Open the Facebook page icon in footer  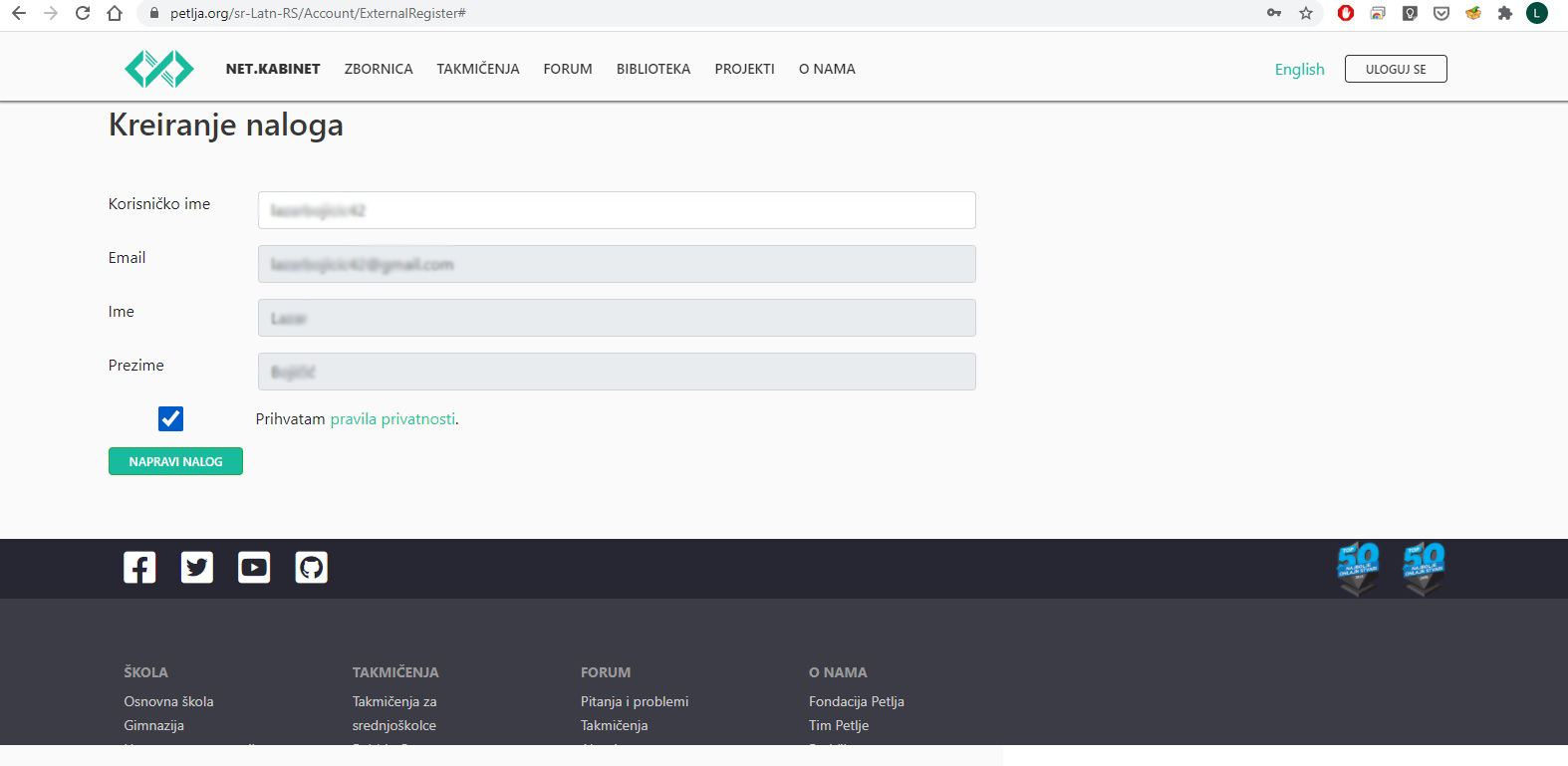click(139, 568)
